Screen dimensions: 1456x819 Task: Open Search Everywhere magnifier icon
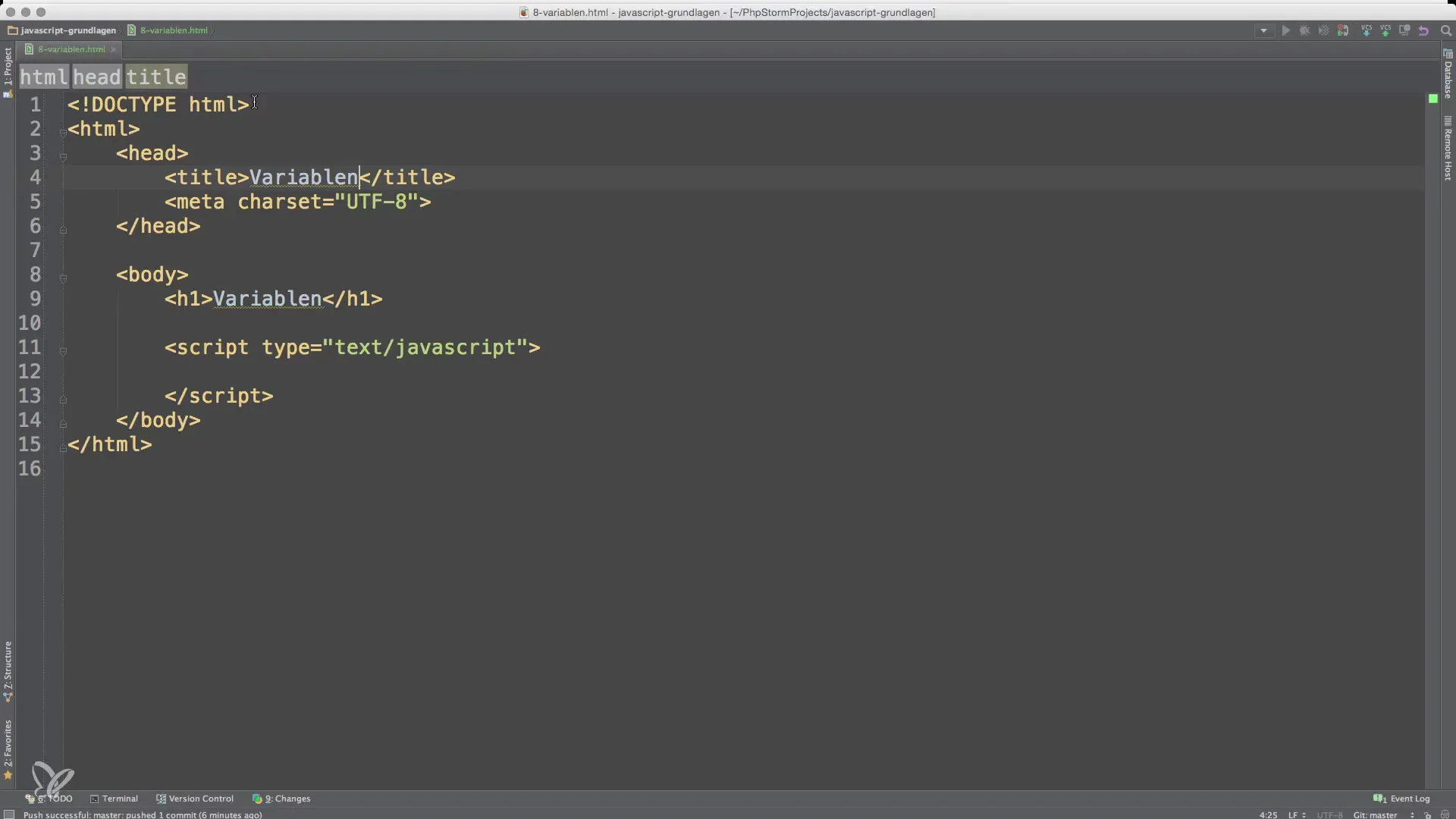1445,31
